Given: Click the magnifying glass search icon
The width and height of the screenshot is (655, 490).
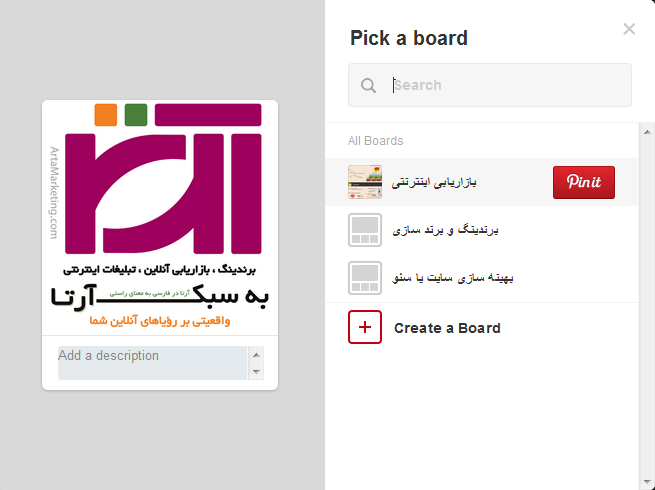Looking at the screenshot, I should pyautogui.click(x=369, y=86).
